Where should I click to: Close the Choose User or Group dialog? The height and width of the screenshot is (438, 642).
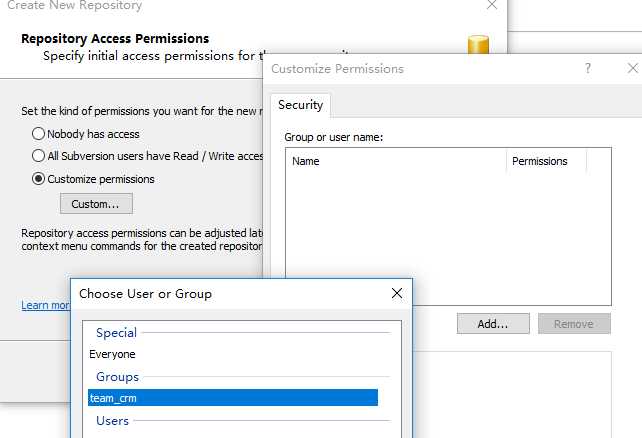[x=397, y=293]
